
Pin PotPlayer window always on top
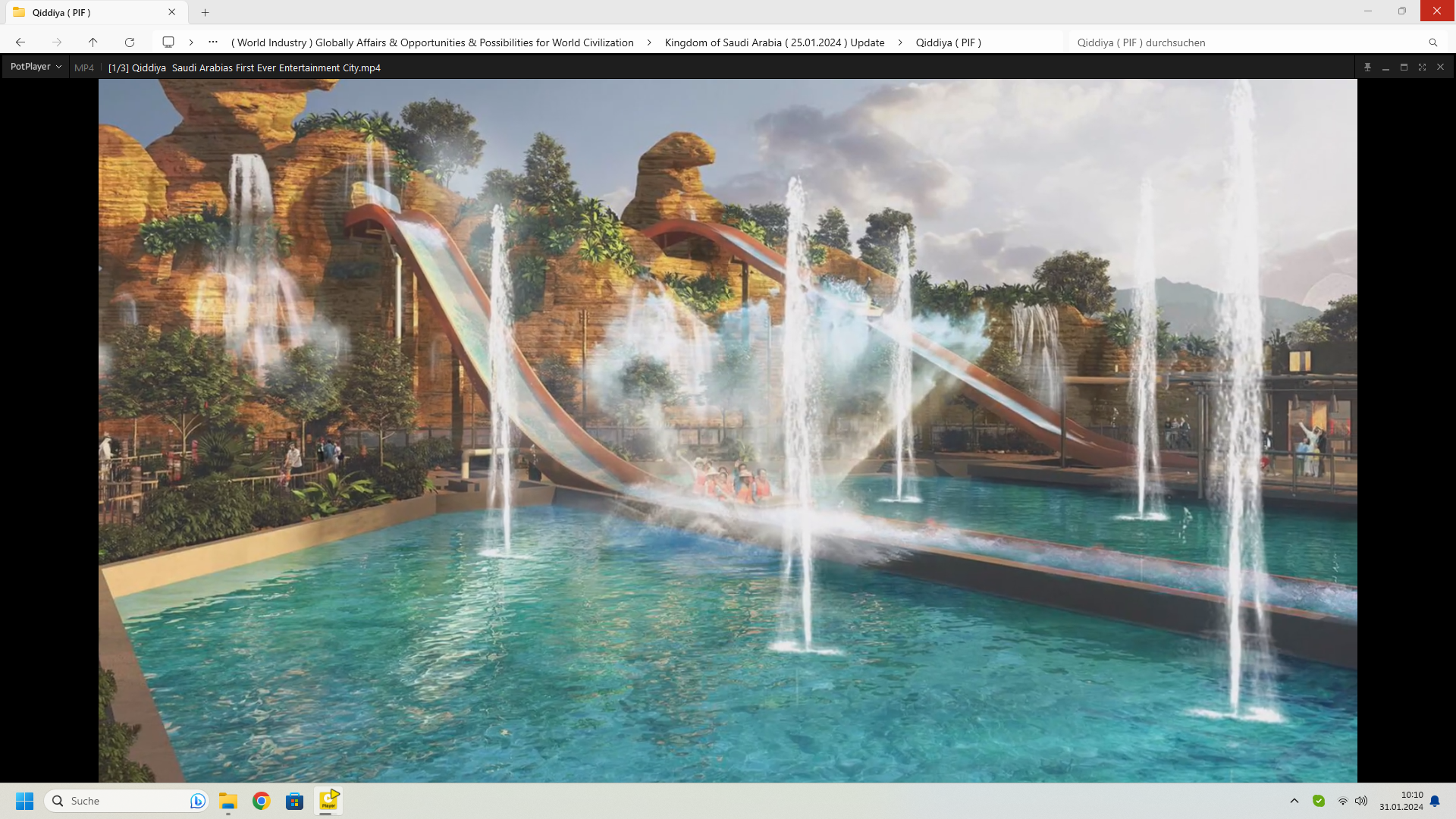tap(1367, 67)
